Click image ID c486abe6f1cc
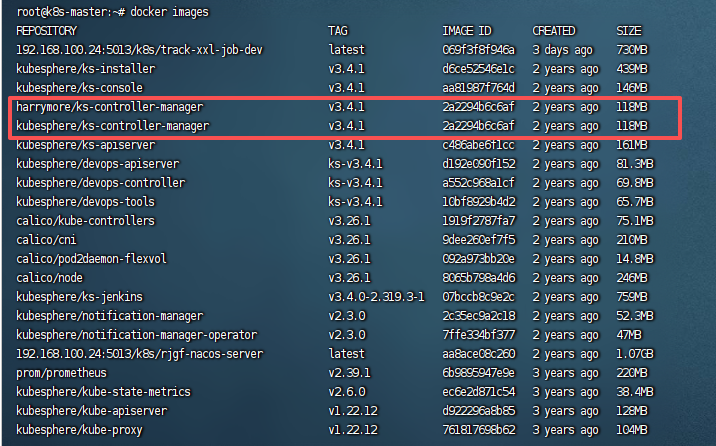Image resolution: width=716 pixels, height=446 pixels. pos(478,145)
